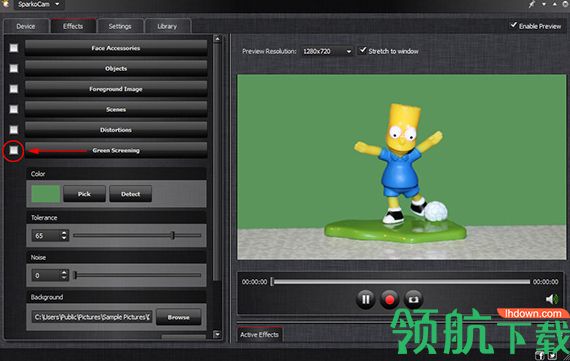
Task: Open the Preview Resolution dropdown
Action: pyautogui.click(x=327, y=51)
